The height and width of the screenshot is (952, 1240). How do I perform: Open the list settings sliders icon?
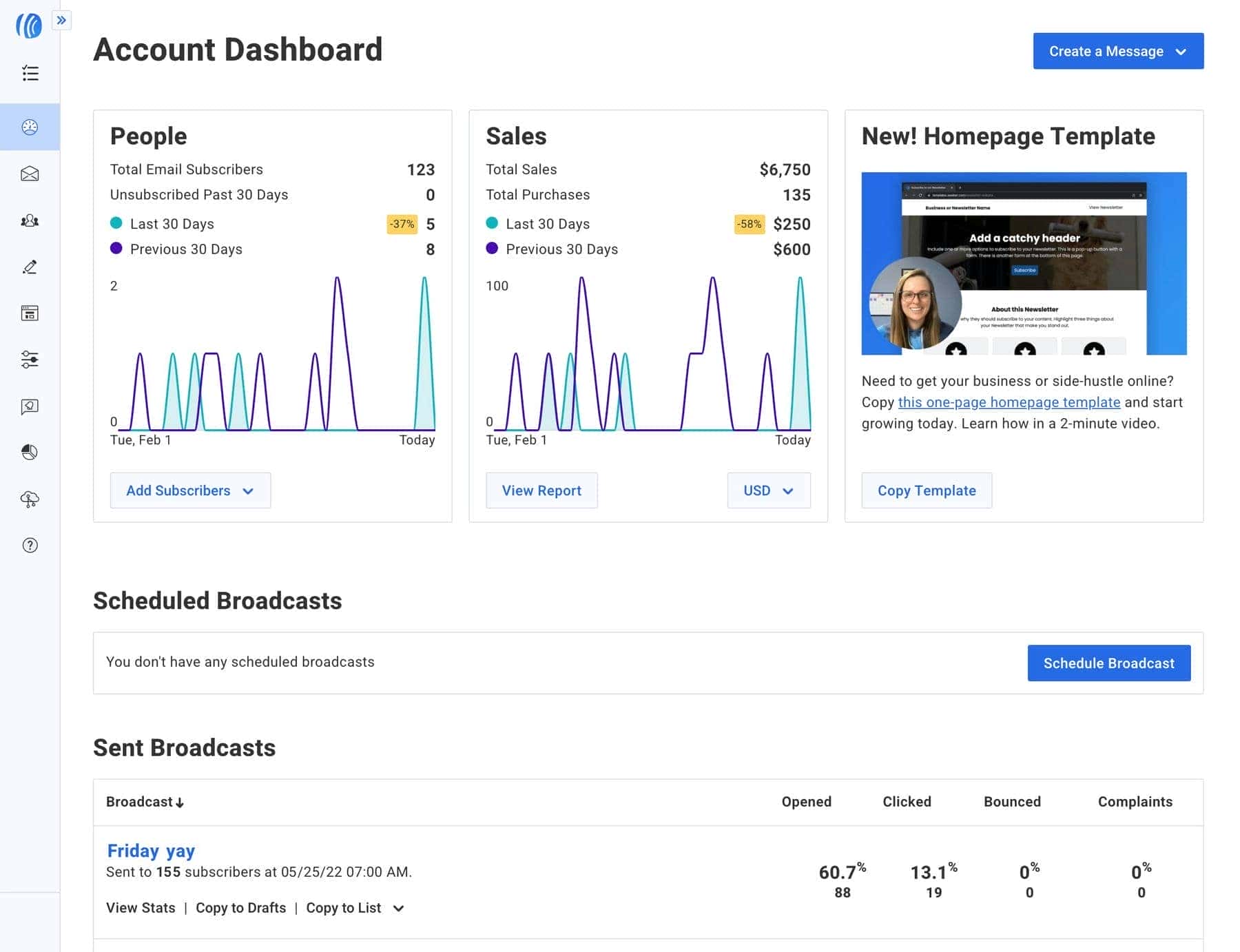click(30, 360)
